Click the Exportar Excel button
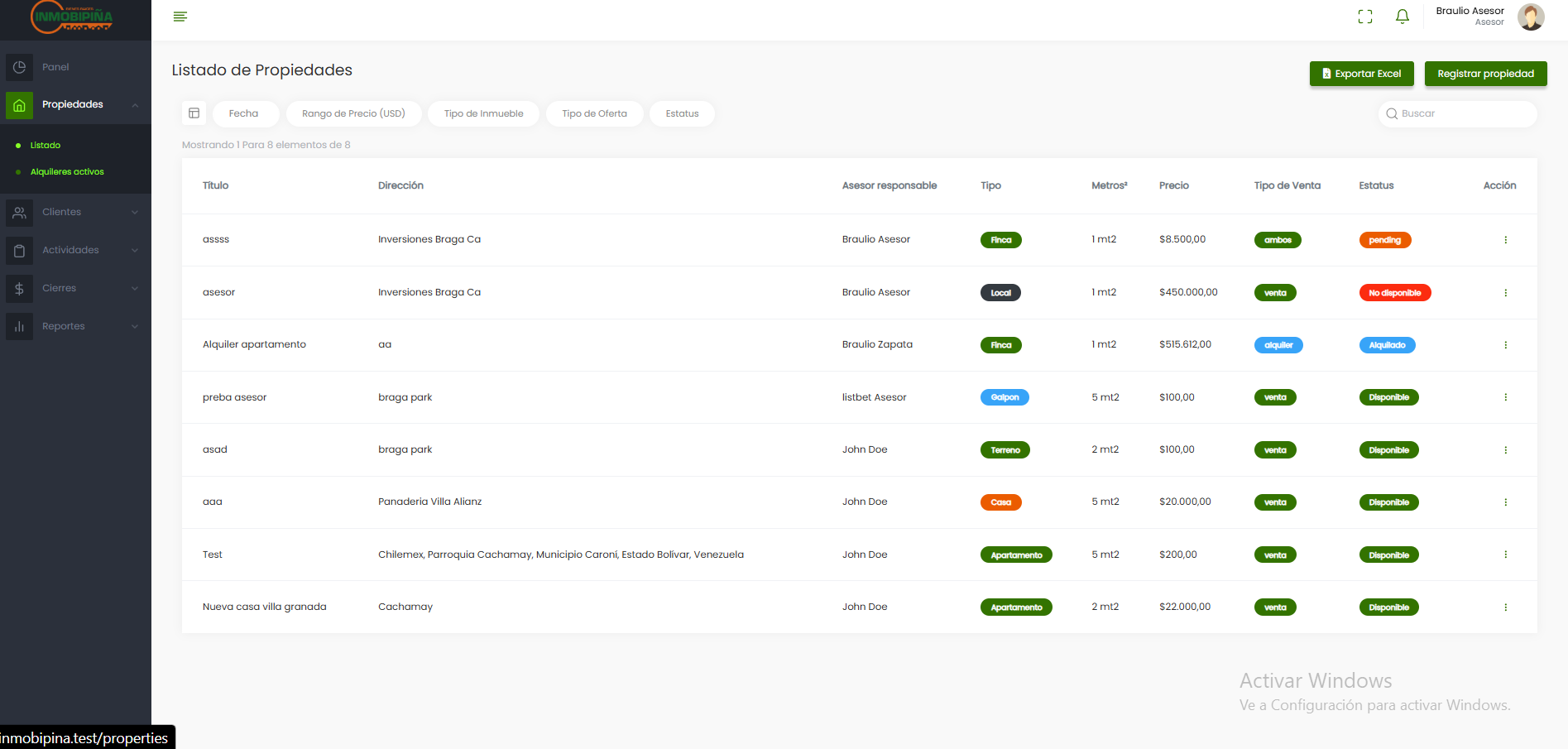Viewport: 1568px width, 749px height. (x=1361, y=74)
